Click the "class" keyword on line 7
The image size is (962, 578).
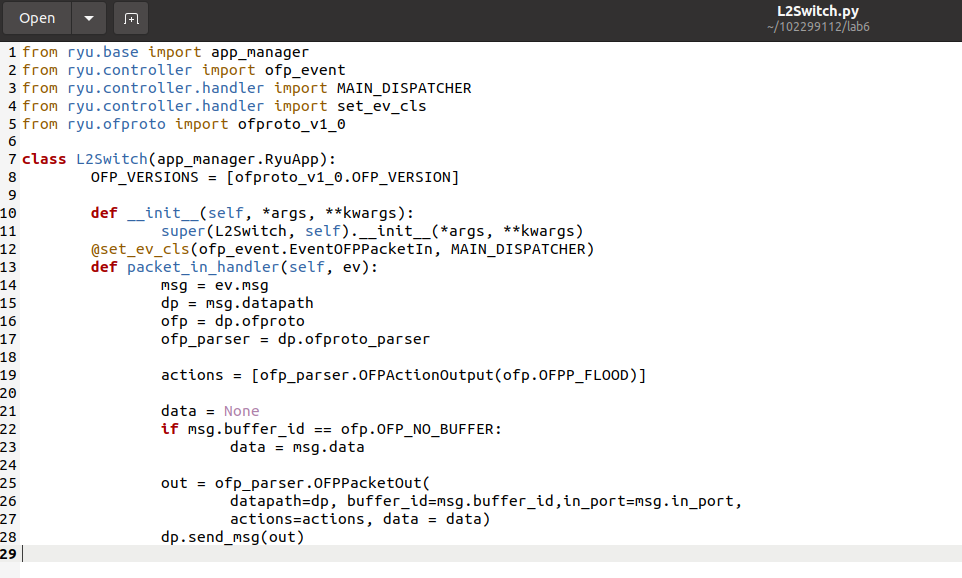coord(44,159)
